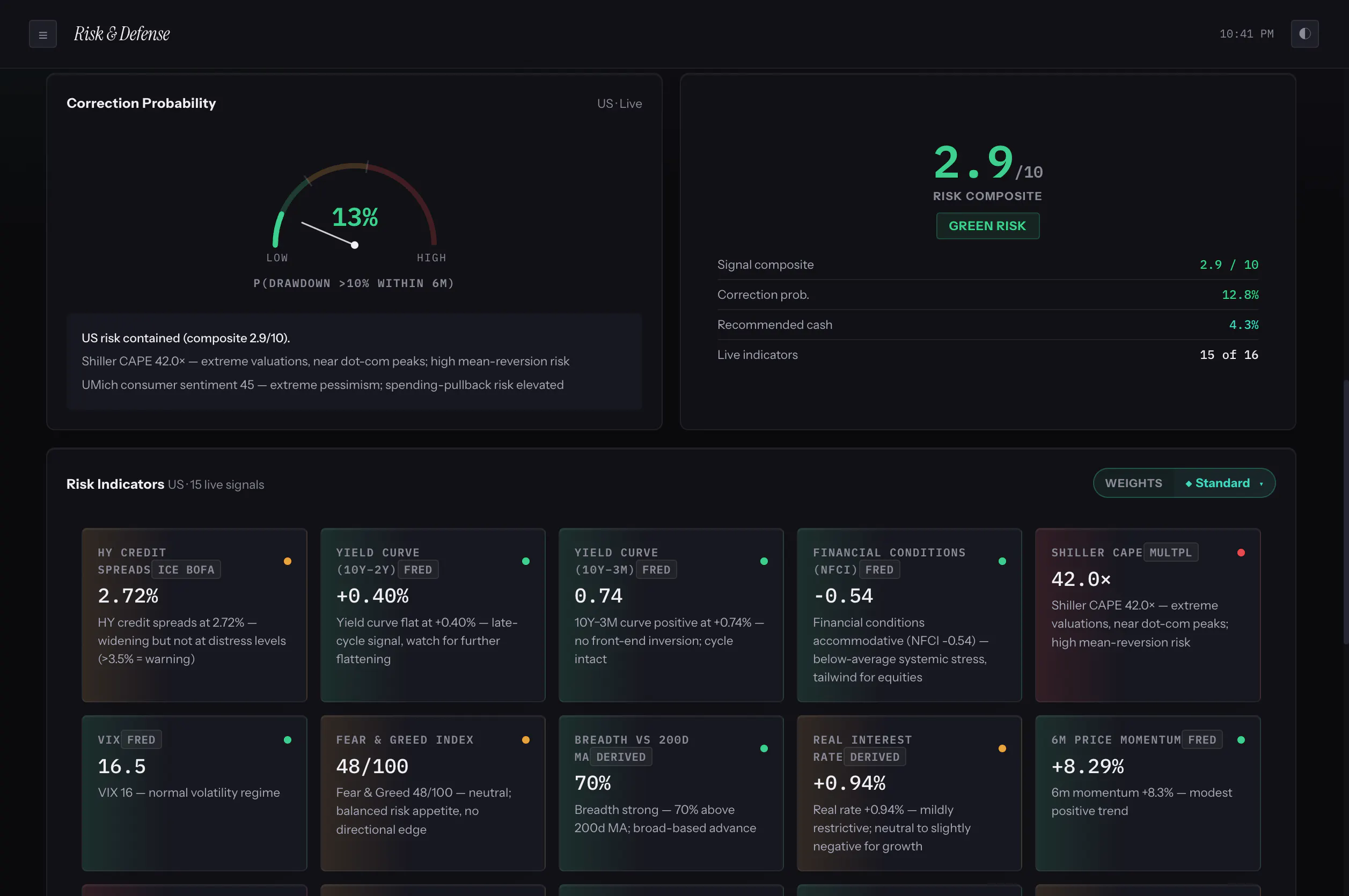1349x896 pixels.
Task: Click the 'P(DRAWDOWN >10% WITHIN 6M)' caption
Action: pyautogui.click(x=354, y=283)
